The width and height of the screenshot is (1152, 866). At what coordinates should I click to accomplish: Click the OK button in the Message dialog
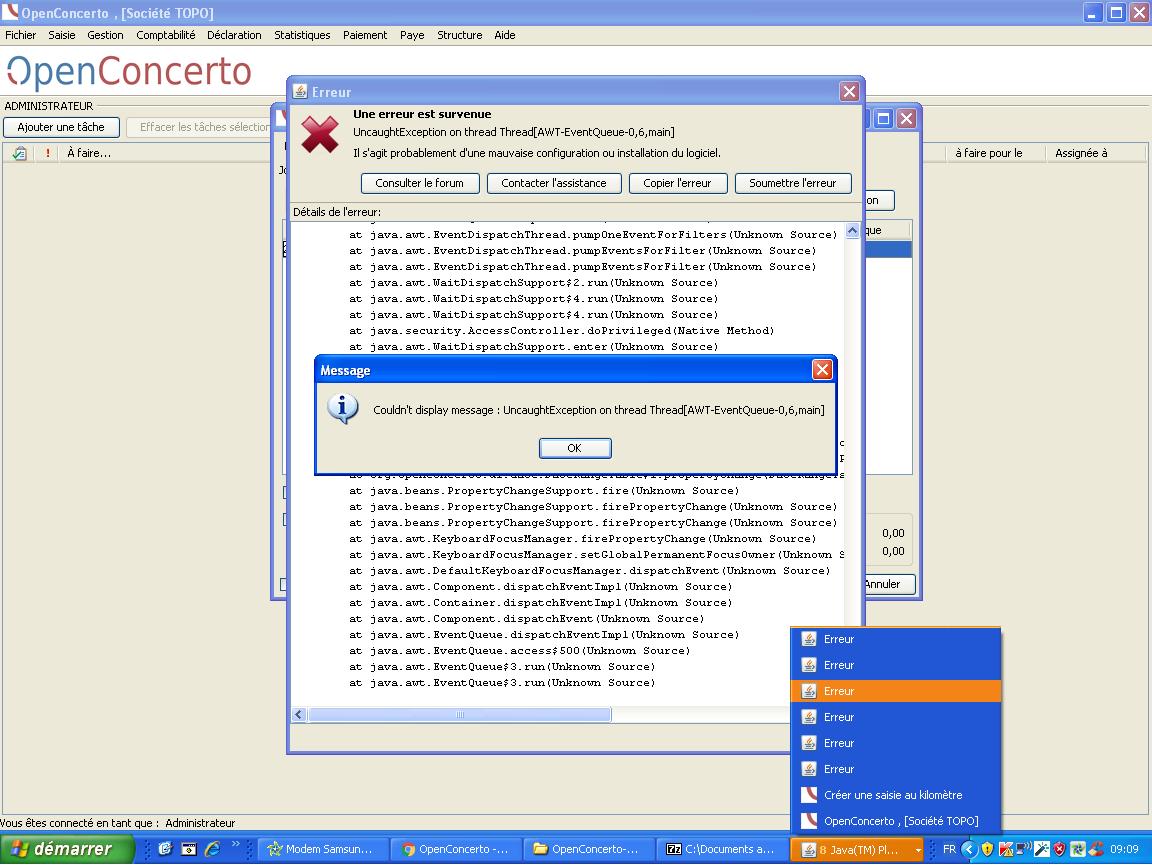click(575, 448)
